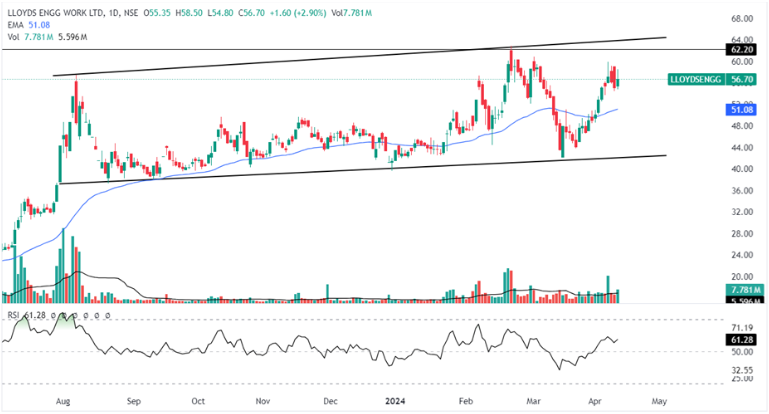Click the 62.20 horizontal line price tag
Image resolution: width=769 pixels, height=414 pixels.
(742, 48)
